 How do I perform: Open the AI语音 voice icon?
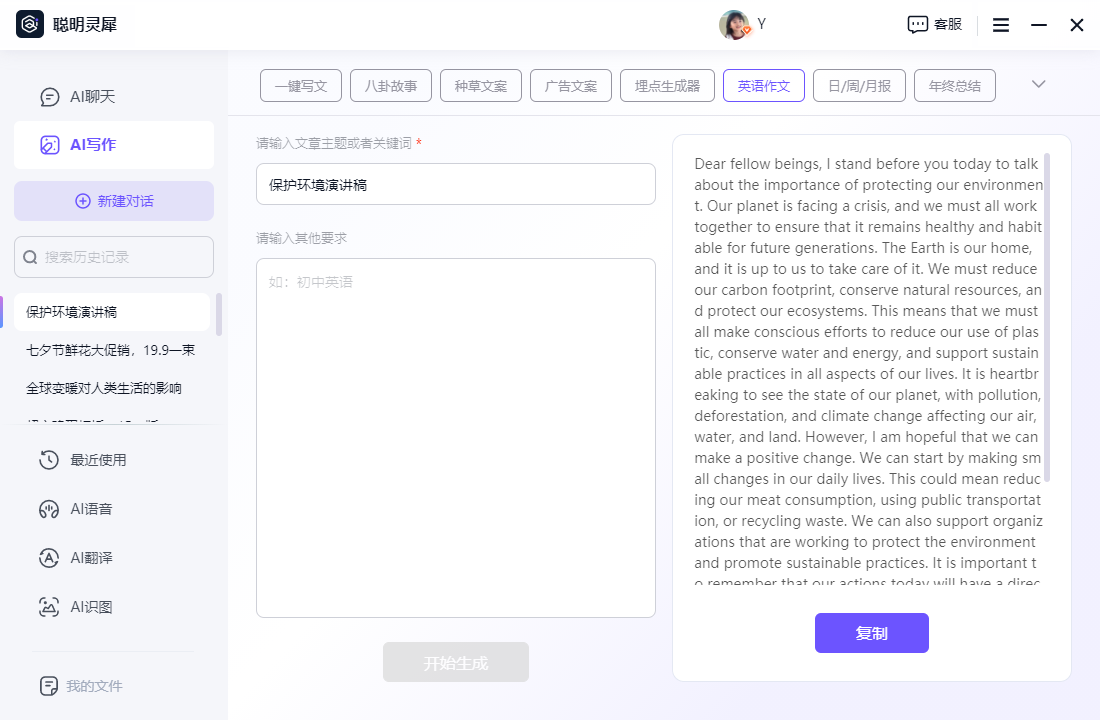point(49,509)
